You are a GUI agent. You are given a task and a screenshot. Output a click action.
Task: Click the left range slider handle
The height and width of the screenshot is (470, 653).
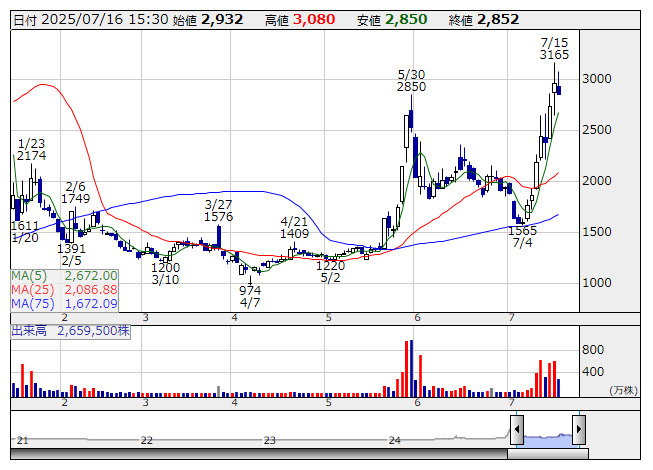(x=516, y=430)
